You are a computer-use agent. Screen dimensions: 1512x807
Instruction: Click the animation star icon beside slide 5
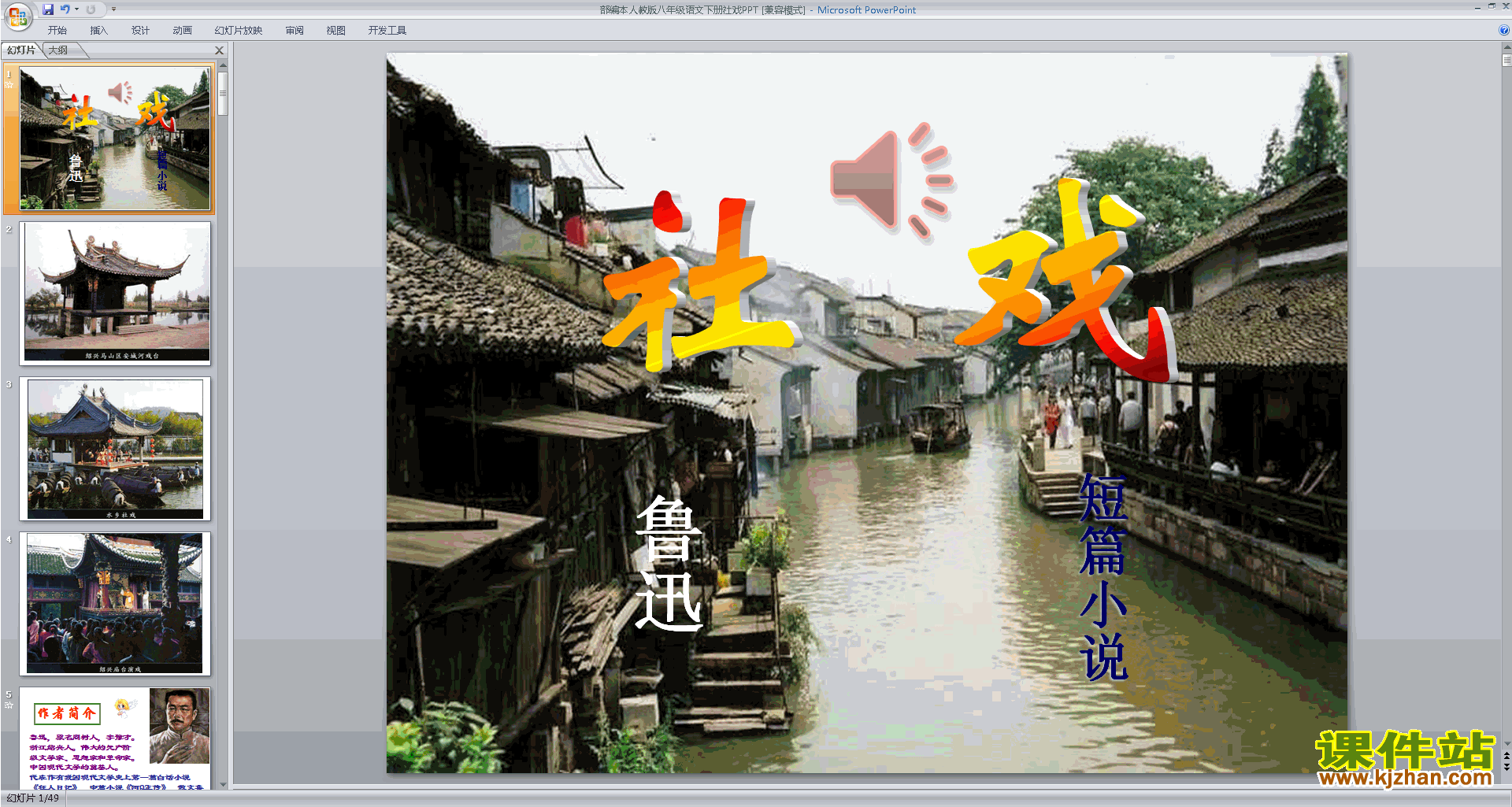(x=9, y=705)
